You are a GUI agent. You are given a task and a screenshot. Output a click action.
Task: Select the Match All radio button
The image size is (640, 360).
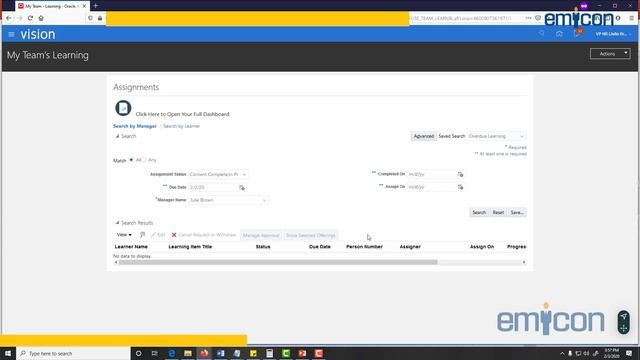pyautogui.click(x=131, y=160)
